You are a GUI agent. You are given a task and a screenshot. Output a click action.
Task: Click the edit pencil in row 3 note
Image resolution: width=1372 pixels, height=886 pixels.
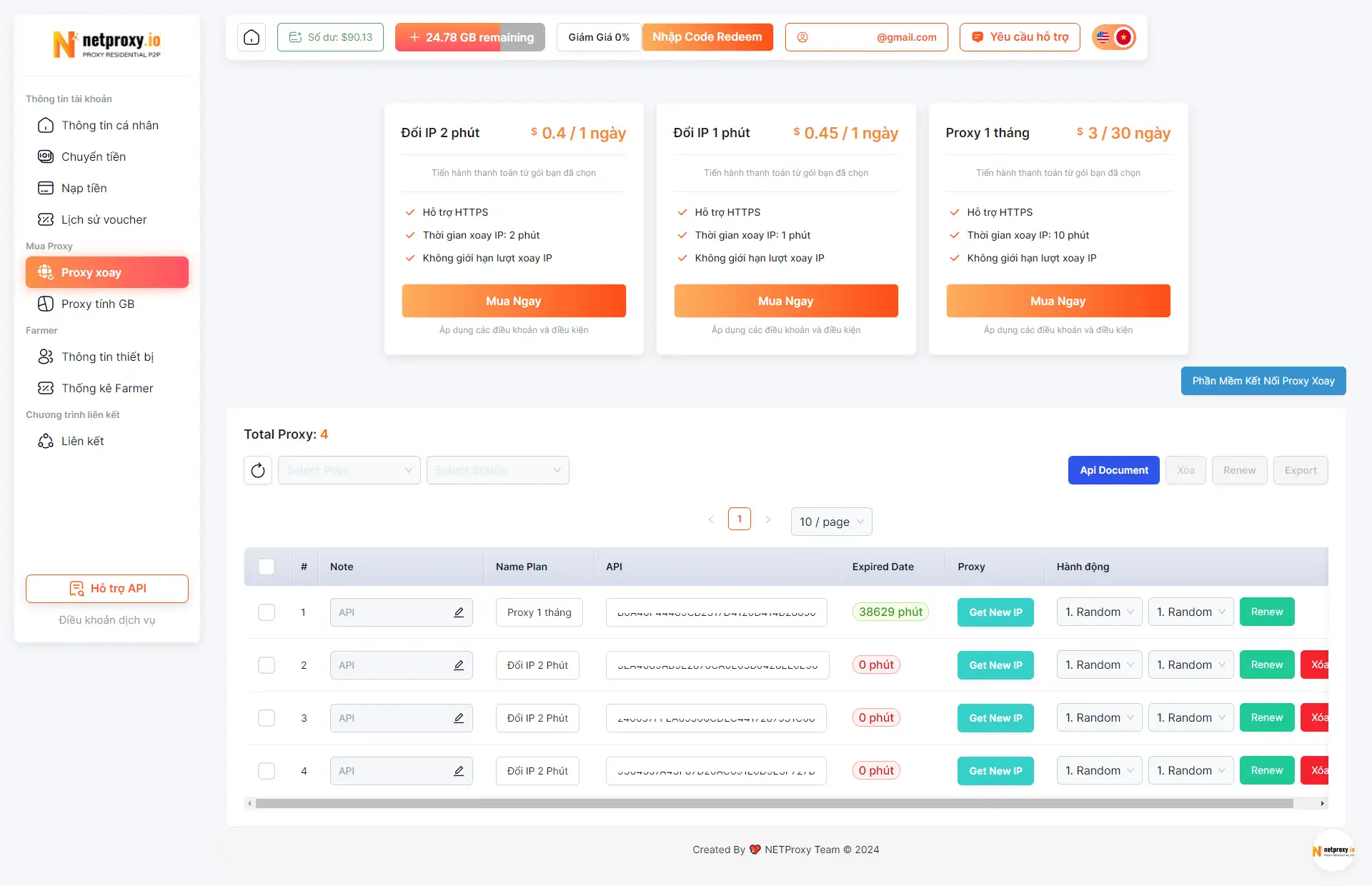(459, 718)
